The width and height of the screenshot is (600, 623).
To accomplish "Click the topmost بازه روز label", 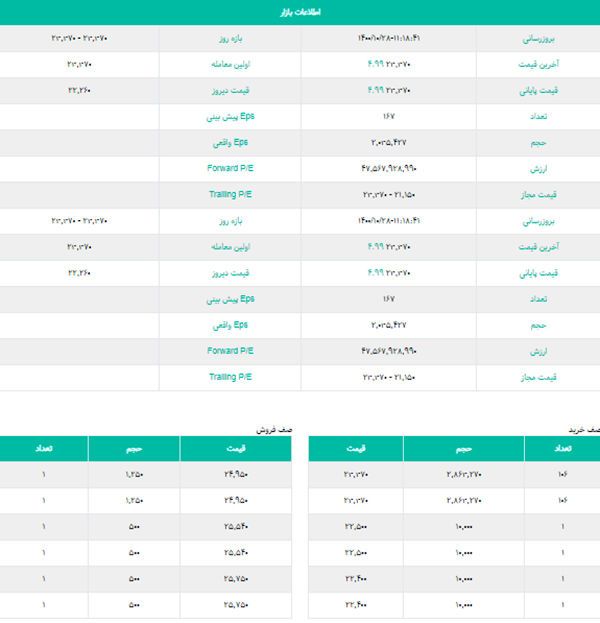I will click(x=230, y=39).
